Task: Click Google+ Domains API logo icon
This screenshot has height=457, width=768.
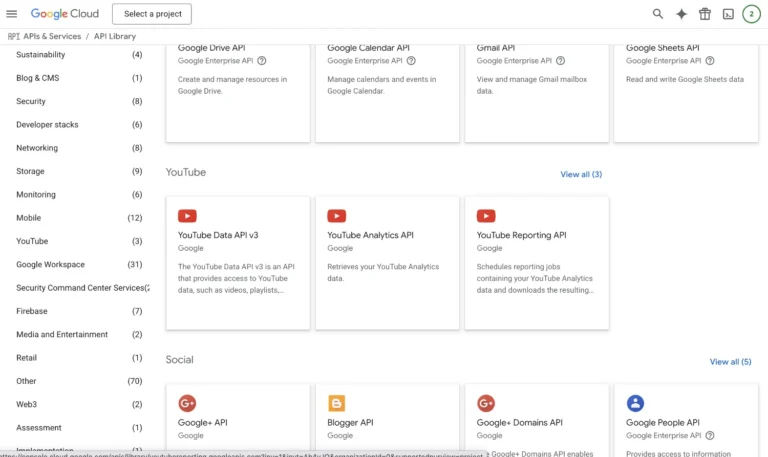Action: tap(486, 403)
